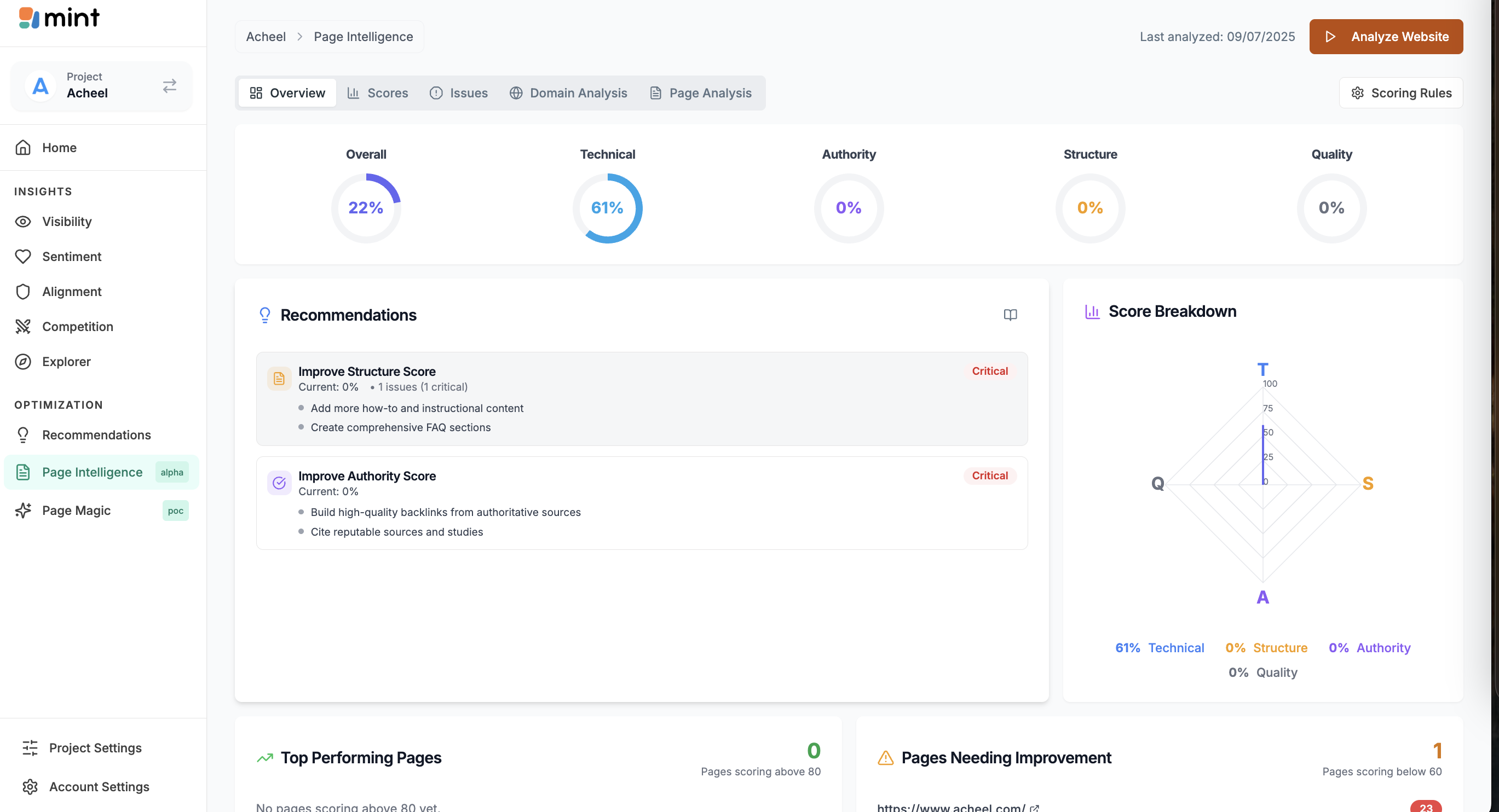Click the Pages Needing Improvement warning icon

(885, 757)
